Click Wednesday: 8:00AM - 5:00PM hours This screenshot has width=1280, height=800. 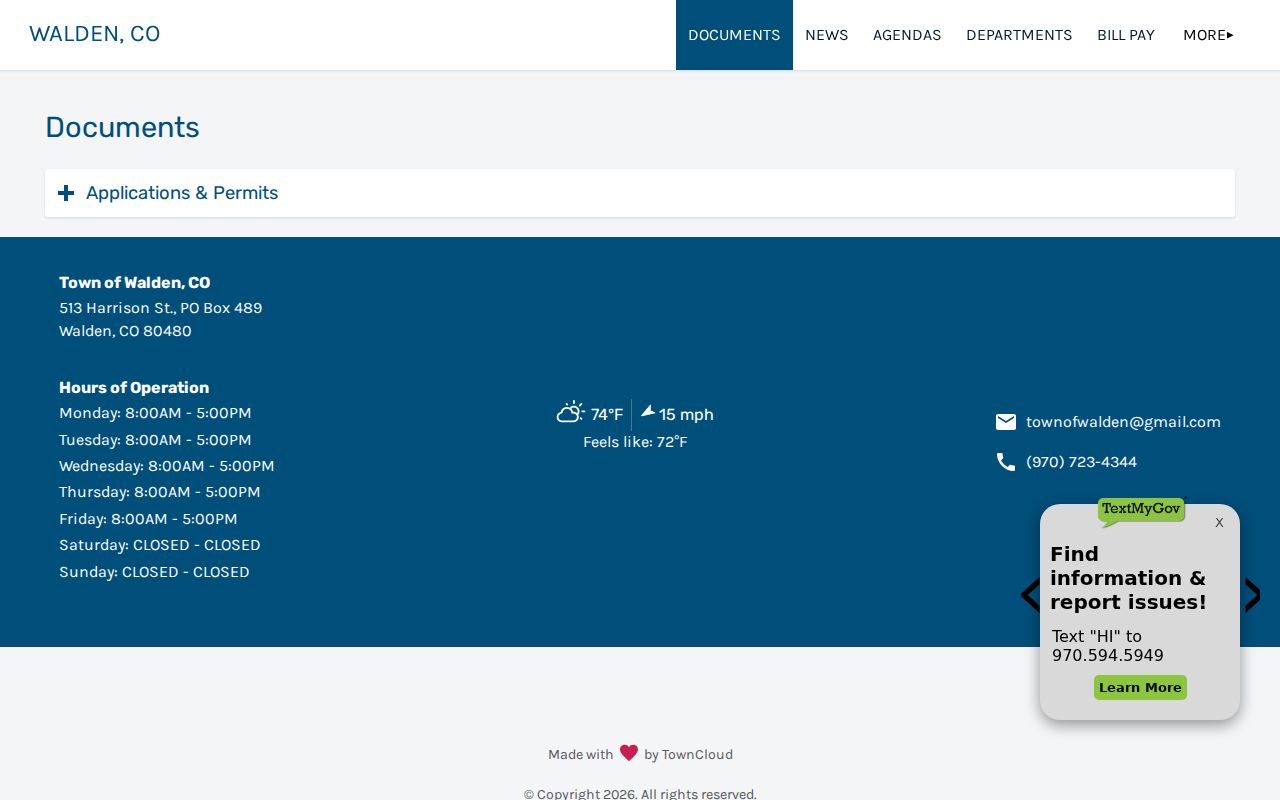click(x=167, y=466)
